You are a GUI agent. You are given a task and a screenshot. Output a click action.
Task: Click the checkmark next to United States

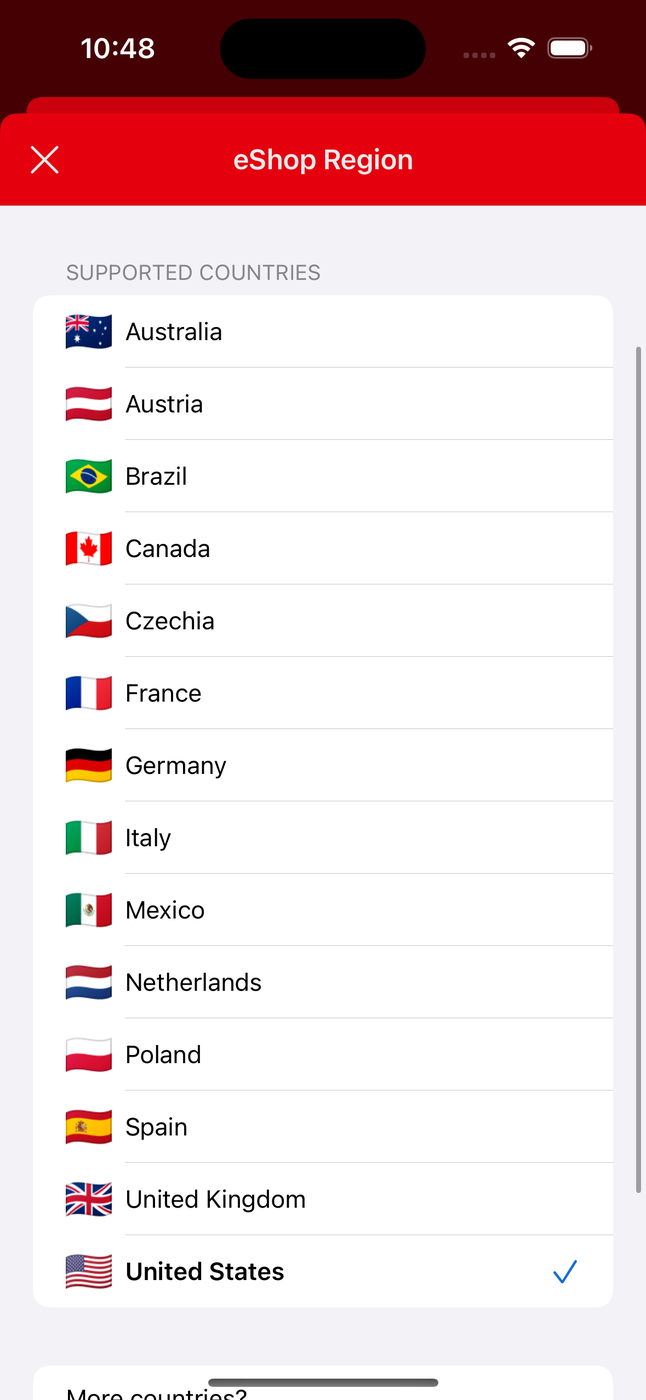point(565,1272)
